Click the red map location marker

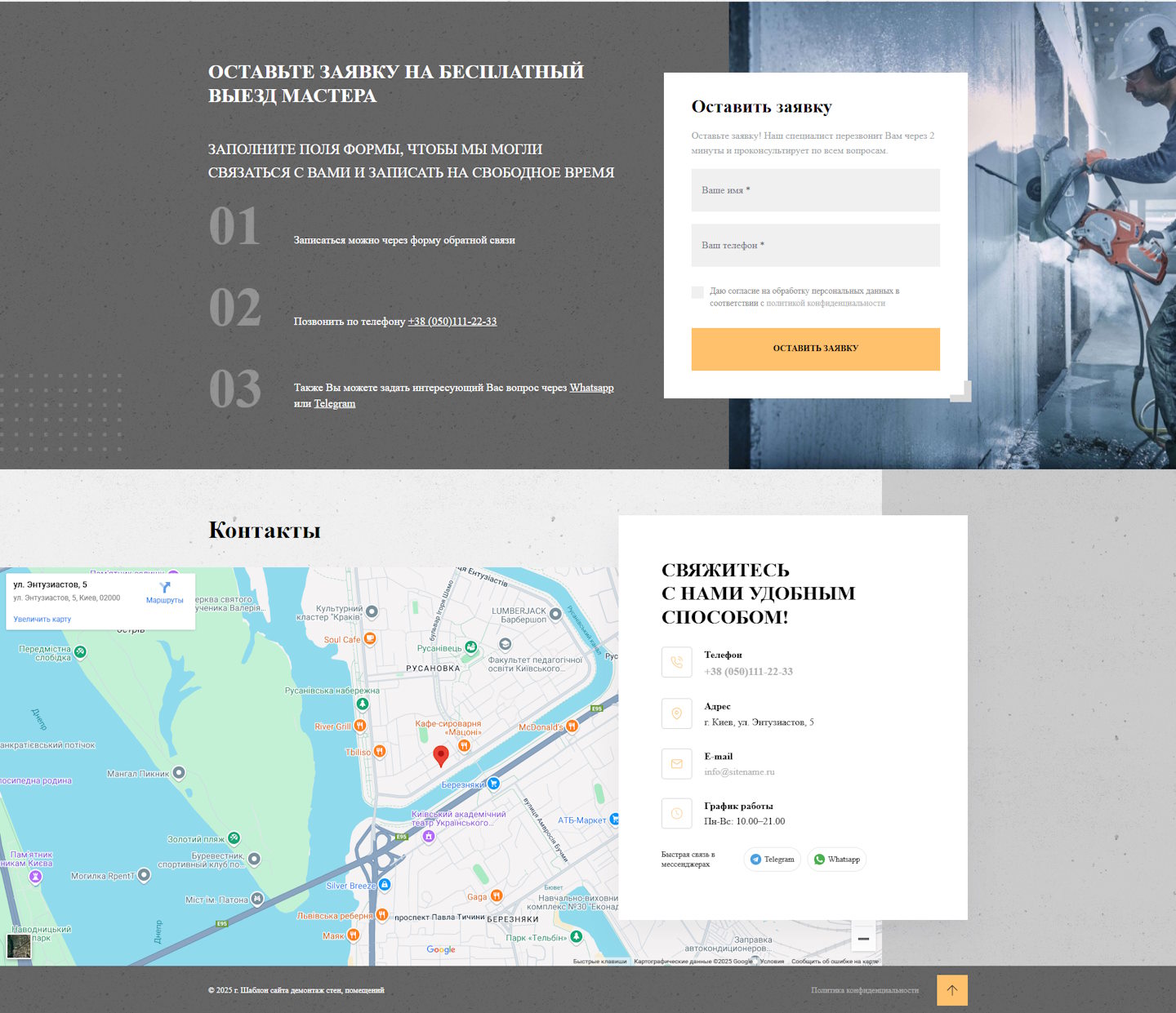[441, 757]
